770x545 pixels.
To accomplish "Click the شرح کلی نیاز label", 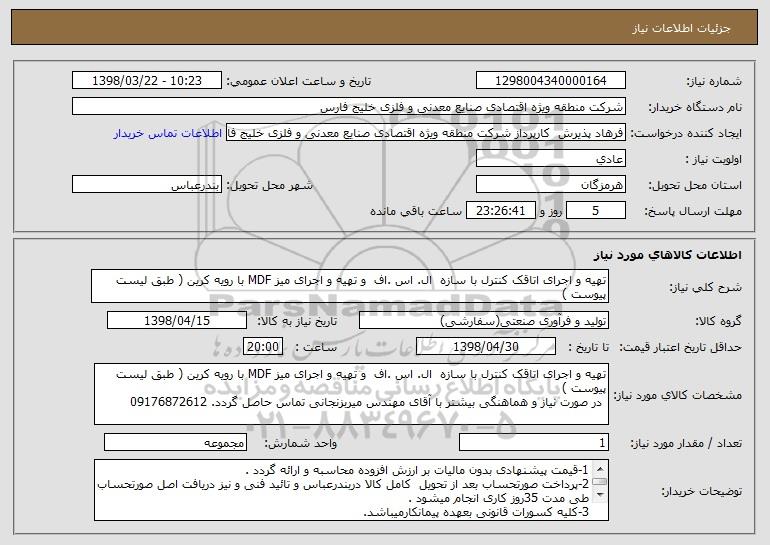I will pyautogui.click(x=706, y=287).
